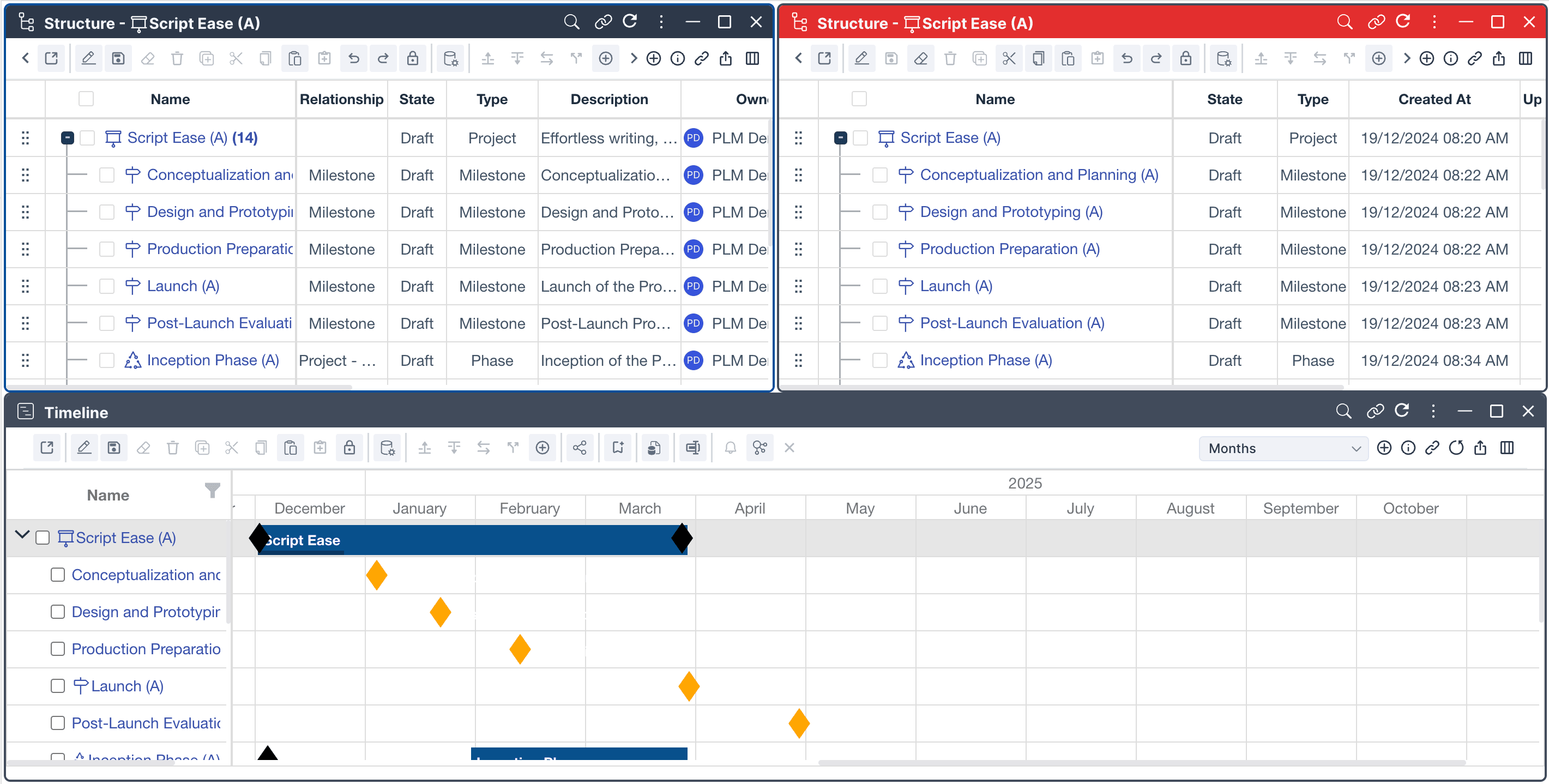Viewport: 1549px width, 784px height.
Task: Click the refresh icon in Timeline title bar
Action: (x=1402, y=411)
